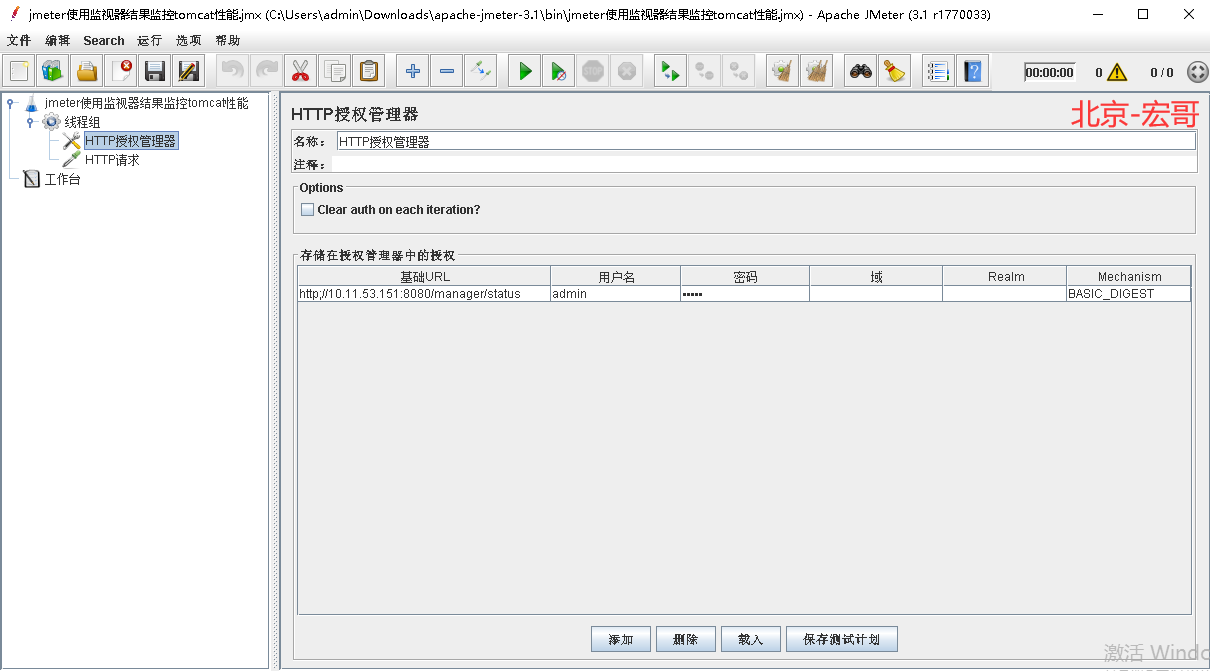The image size is (1210, 671).
Task: Select 线程组 label in the tree
Action: tap(82, 122)
